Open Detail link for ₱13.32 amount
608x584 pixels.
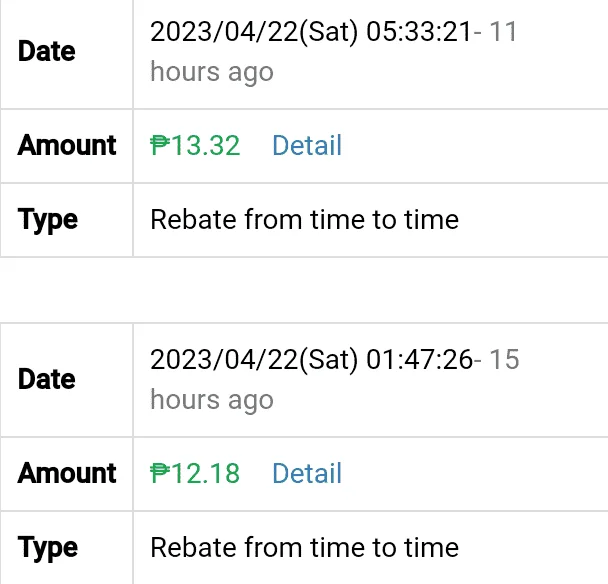307,145
